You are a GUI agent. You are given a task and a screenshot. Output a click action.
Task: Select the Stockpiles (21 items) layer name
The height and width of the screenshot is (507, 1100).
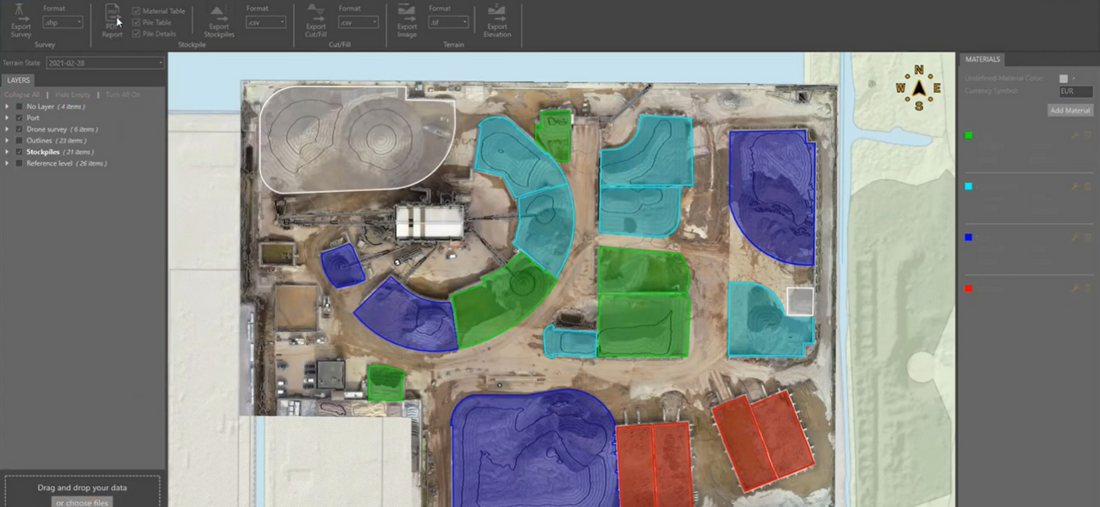coord(60,151)
